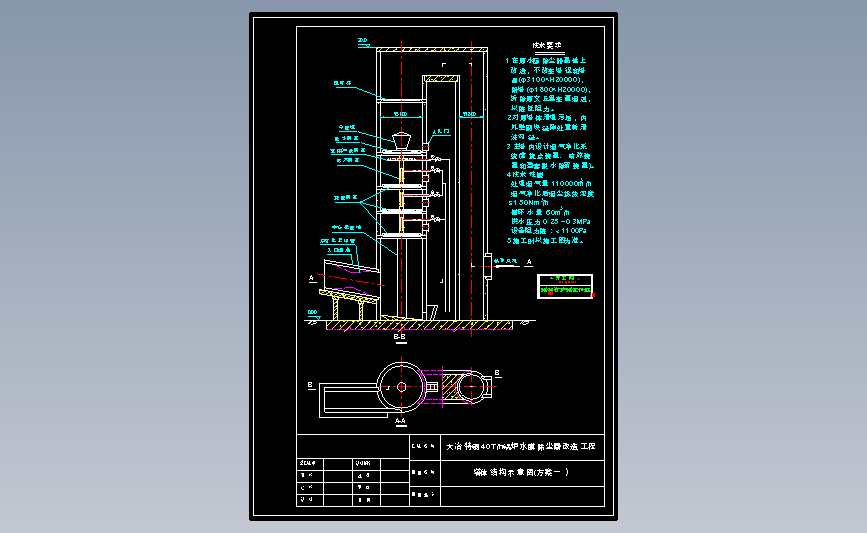Click the 60m³/h circulating water value
Screen dimensions: 867x533
(558, 212)
